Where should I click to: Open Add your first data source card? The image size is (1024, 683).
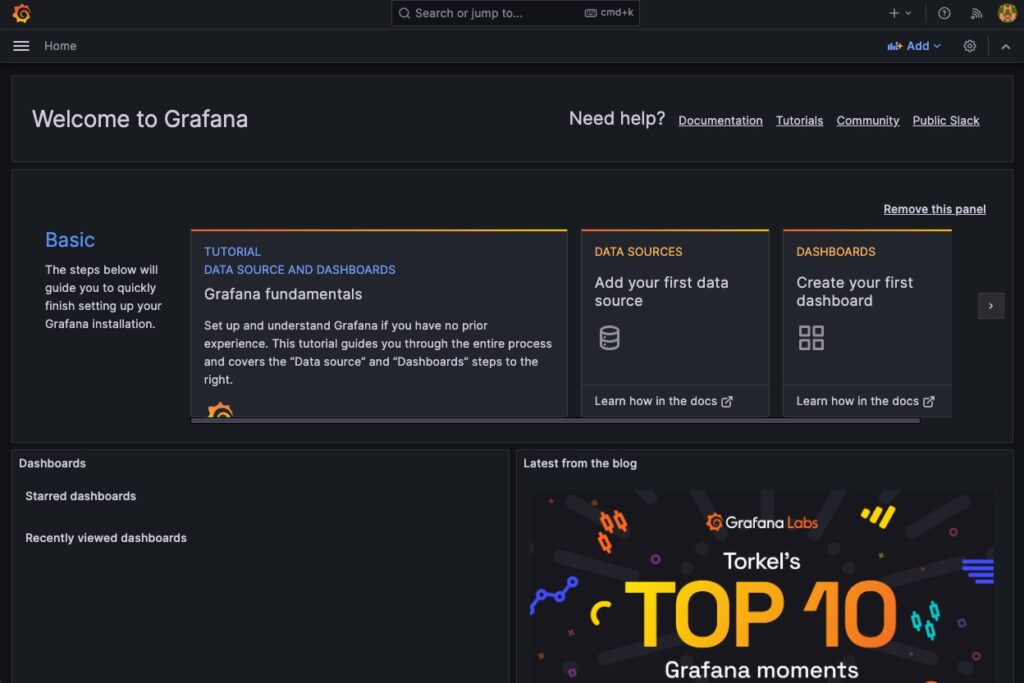coord(675,323)
